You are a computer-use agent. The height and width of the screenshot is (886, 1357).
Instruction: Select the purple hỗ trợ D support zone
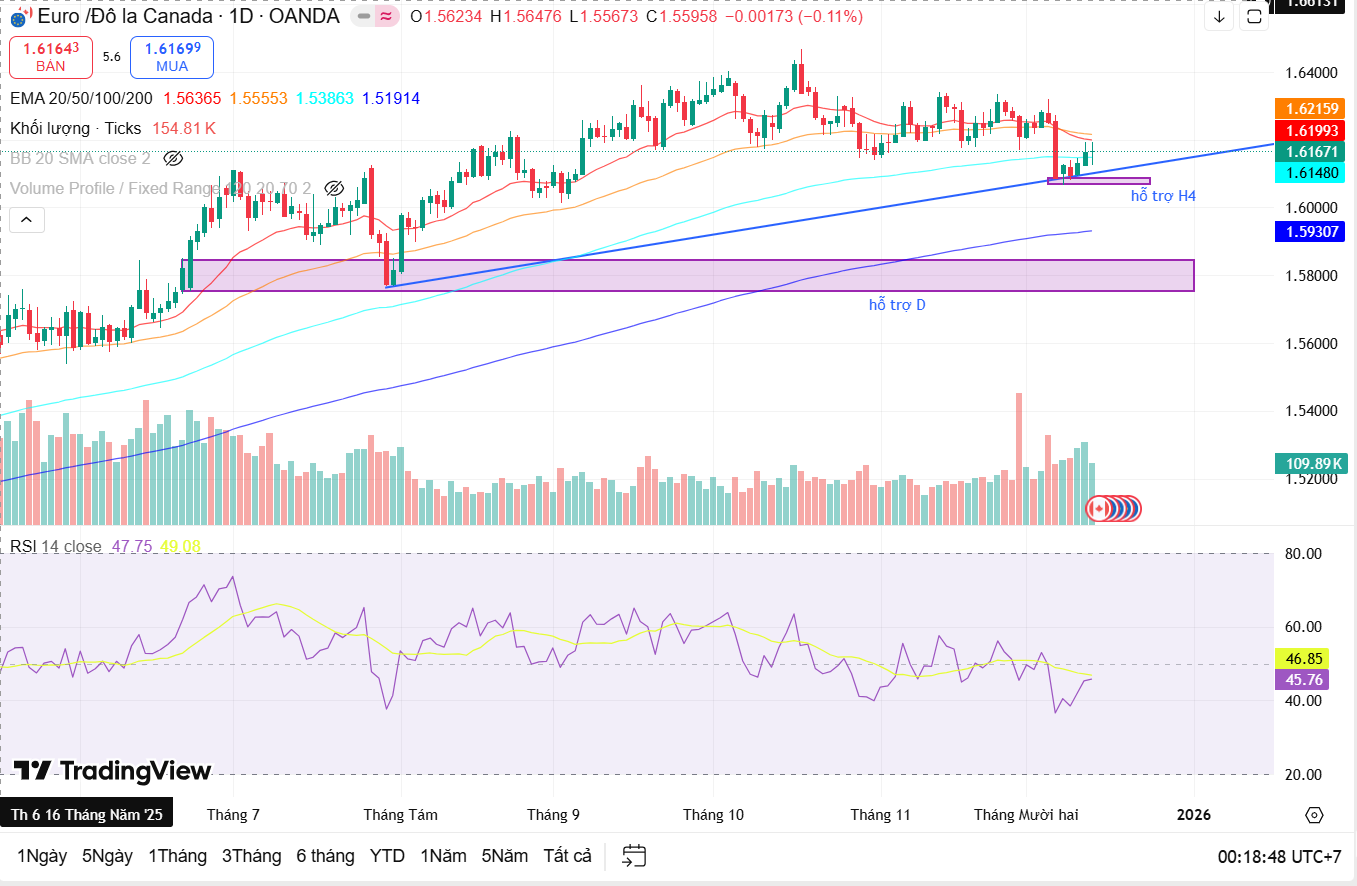(x=700, y=276)
